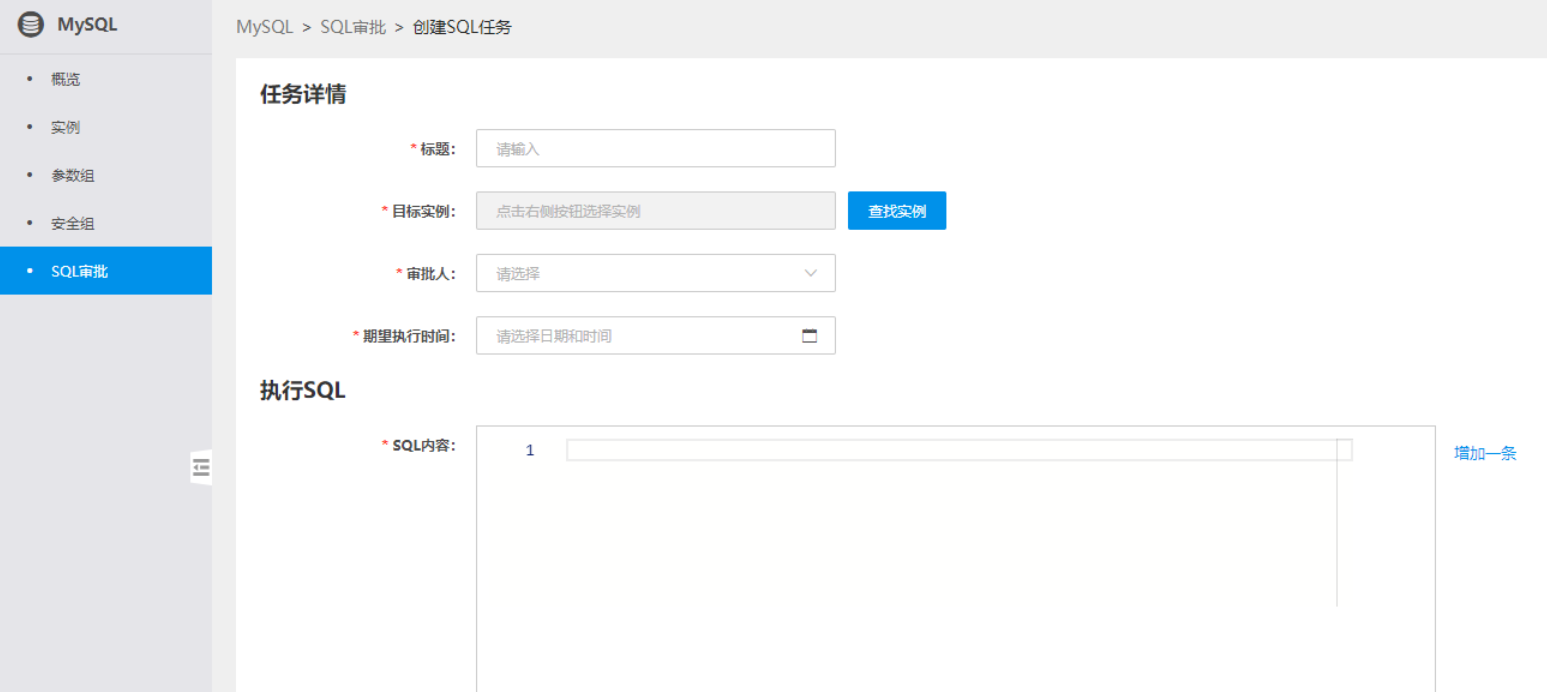
Task: Click the 创建SQL任务 breadcrumb text
Action: 461,27
